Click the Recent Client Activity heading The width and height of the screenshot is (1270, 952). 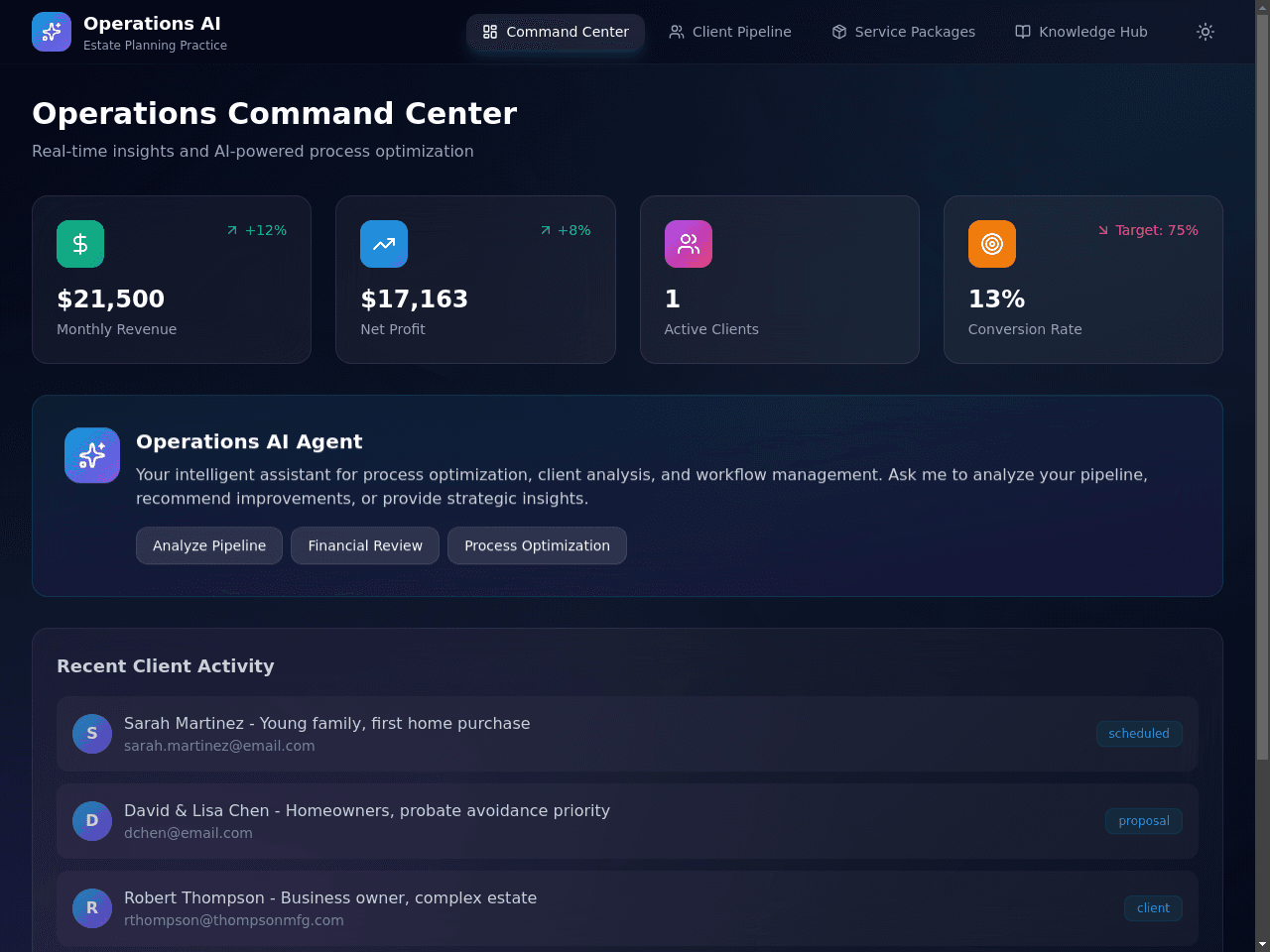pos(166,666)
